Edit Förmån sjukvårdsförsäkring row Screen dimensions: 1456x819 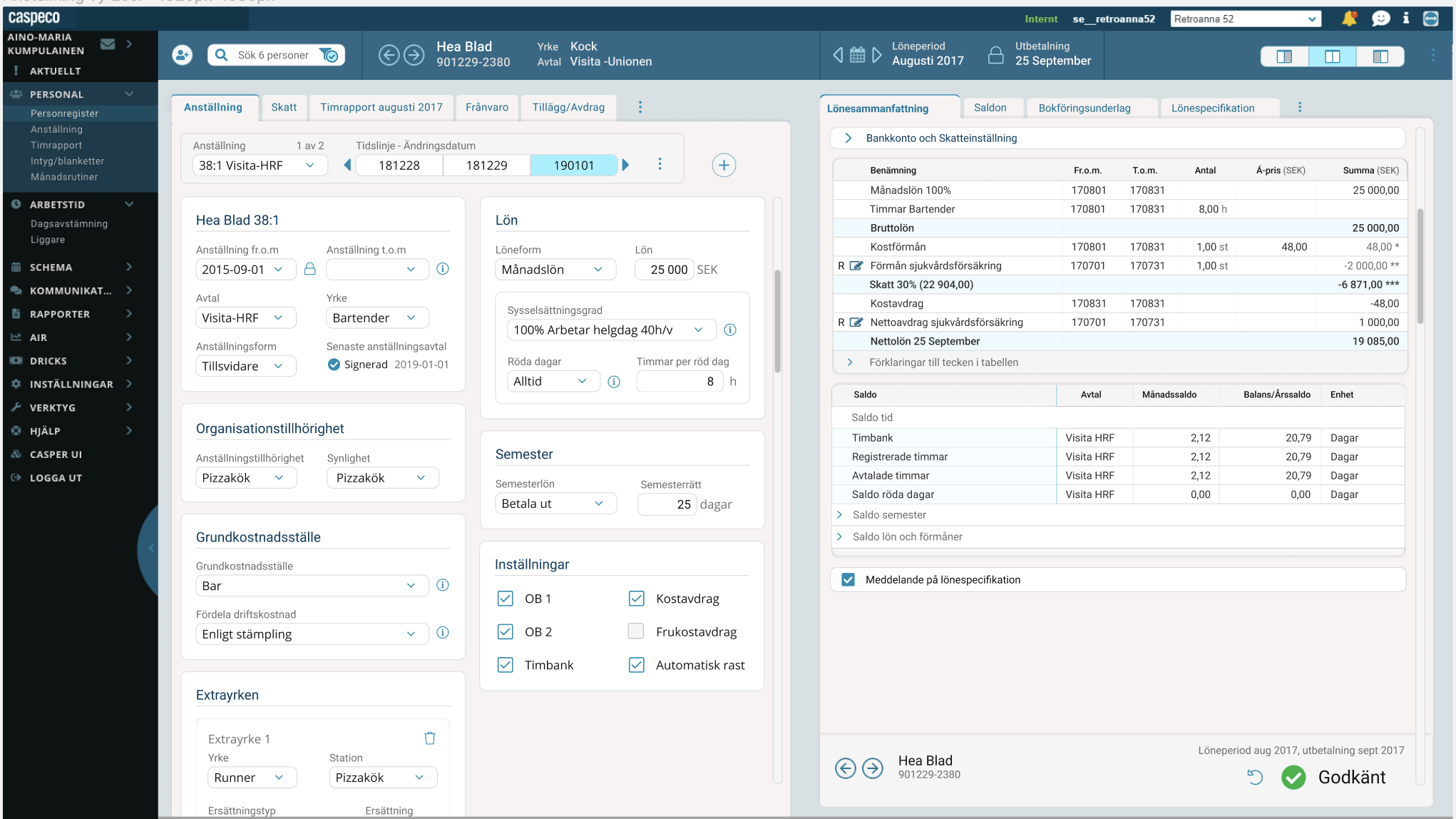856,265
